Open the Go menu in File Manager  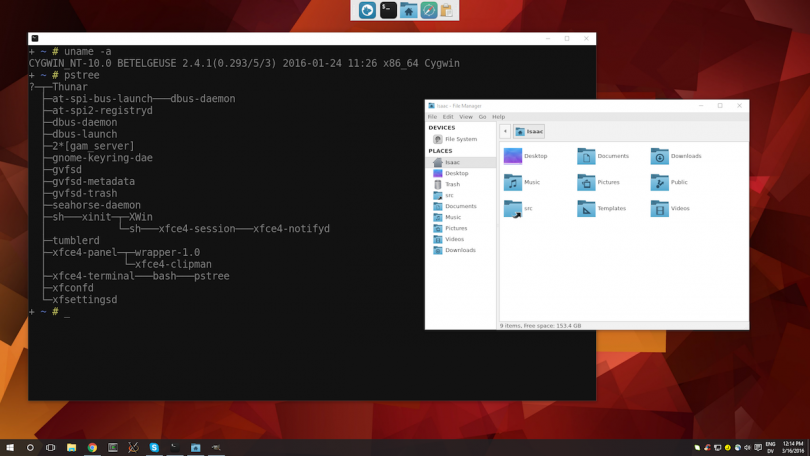pyautogui.click(x=482, y=117)
